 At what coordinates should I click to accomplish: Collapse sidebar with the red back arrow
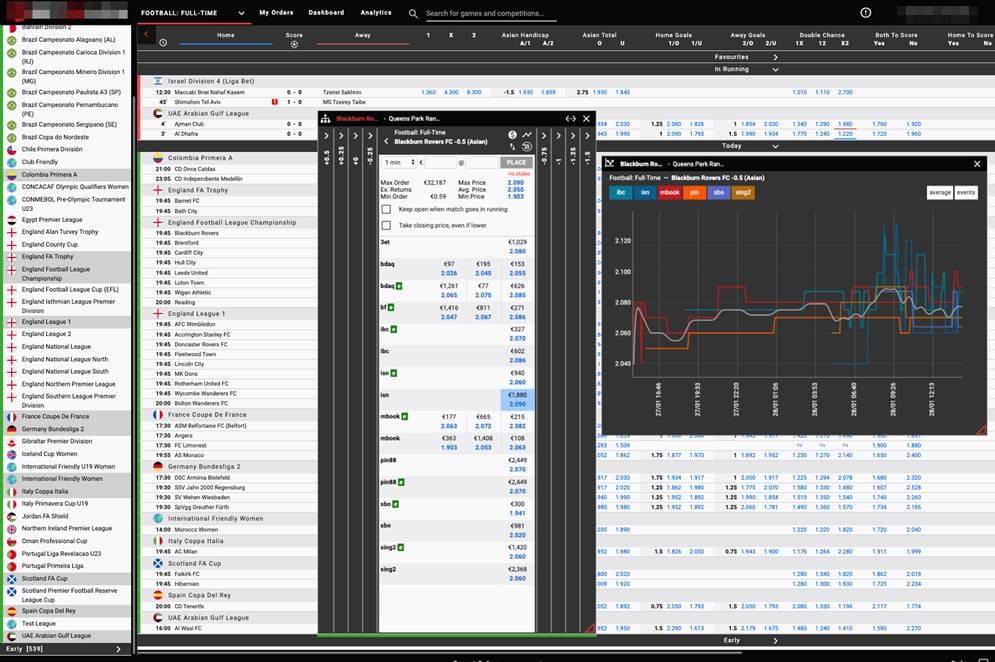[x=147, y=34]
